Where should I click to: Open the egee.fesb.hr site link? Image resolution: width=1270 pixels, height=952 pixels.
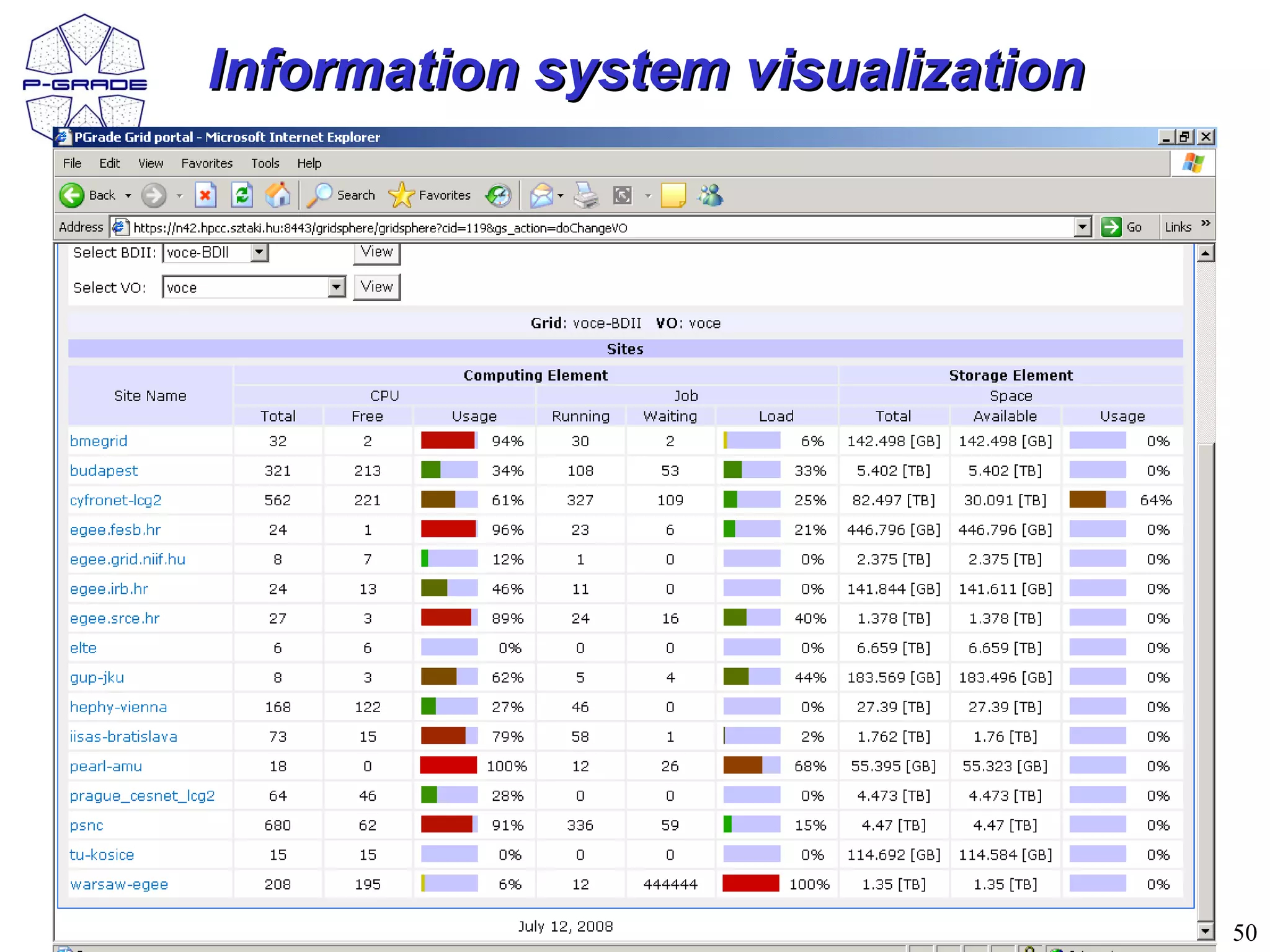(115, 530)
